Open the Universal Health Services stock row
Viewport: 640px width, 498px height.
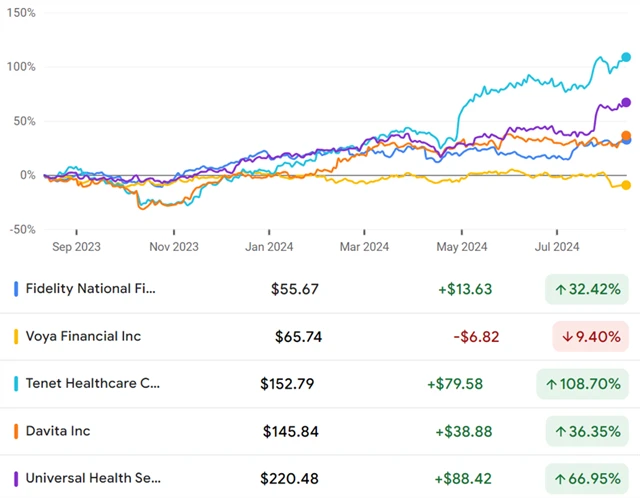click(x=92, y=478)
